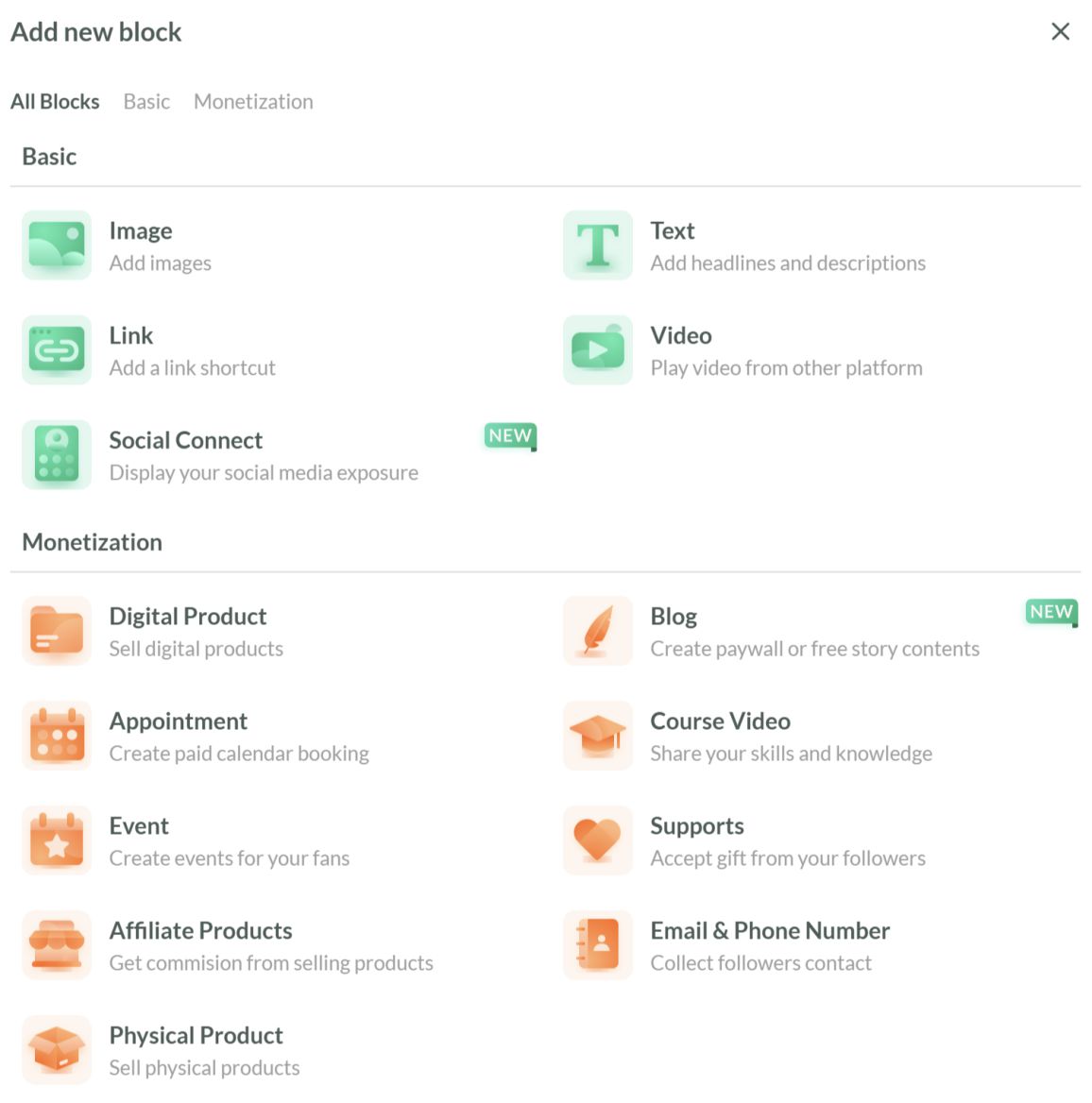
Task: Choose the Link block icon
Action: click(x=57, y=350)
